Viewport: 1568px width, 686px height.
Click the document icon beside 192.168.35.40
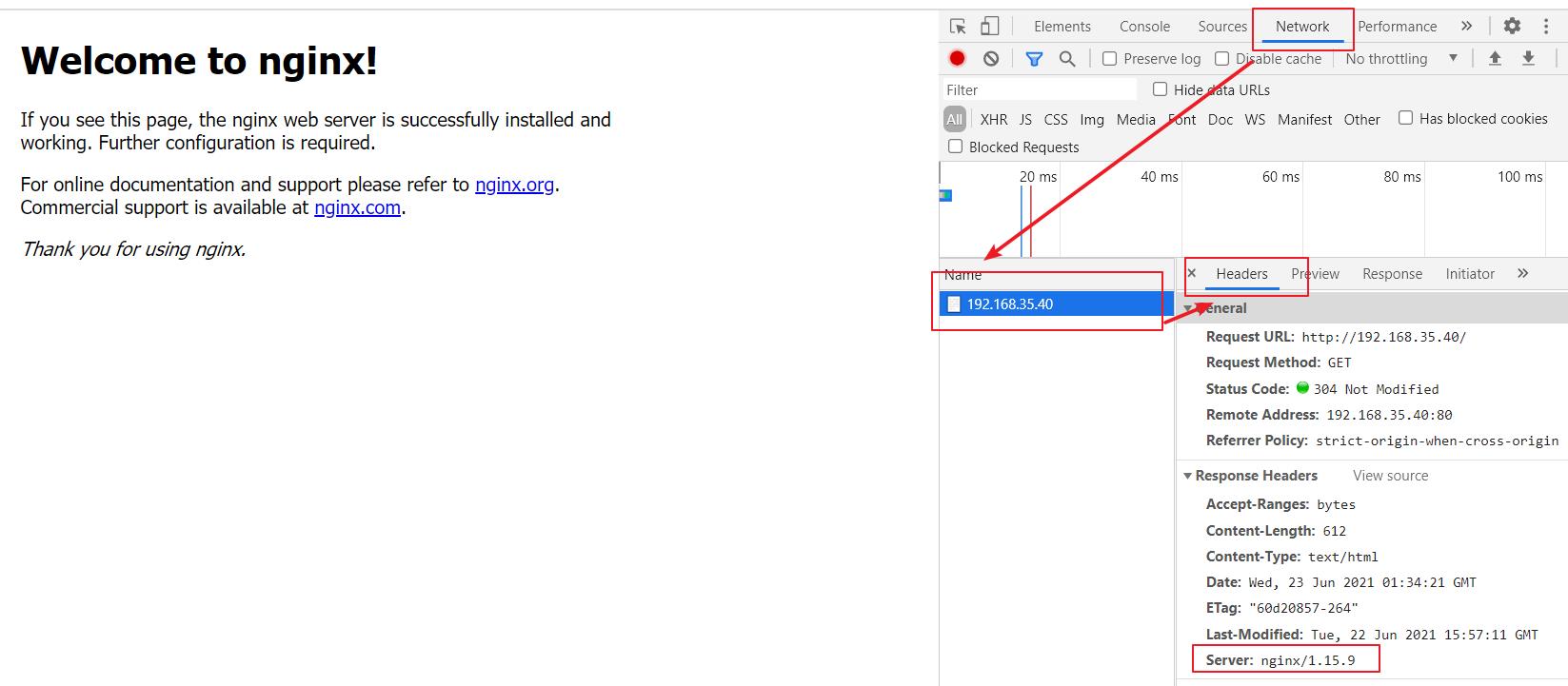pyautogui.click(x=954, y=304)
